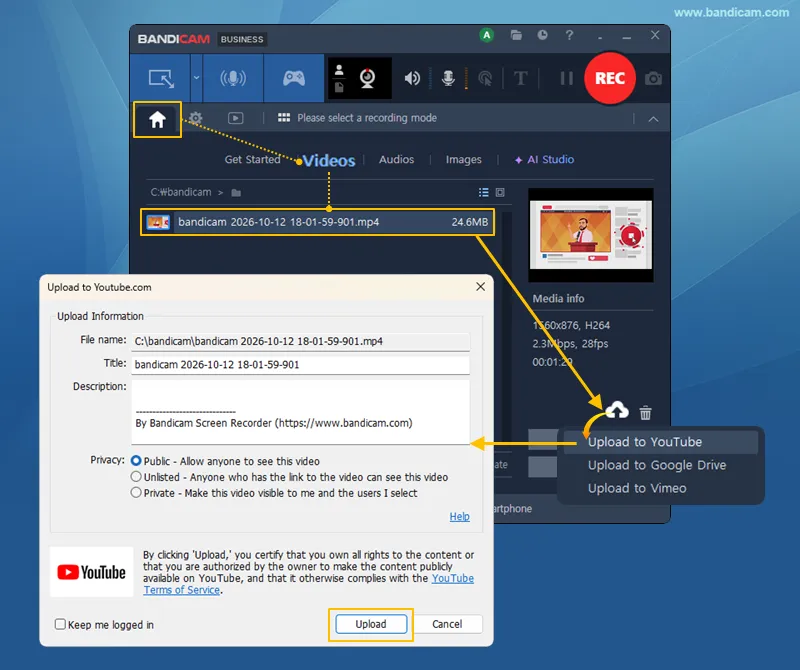Choose Upload to Google Drive menu item
Image resolution: width=800 pixels, height=670 pixels.
point(657,465)
